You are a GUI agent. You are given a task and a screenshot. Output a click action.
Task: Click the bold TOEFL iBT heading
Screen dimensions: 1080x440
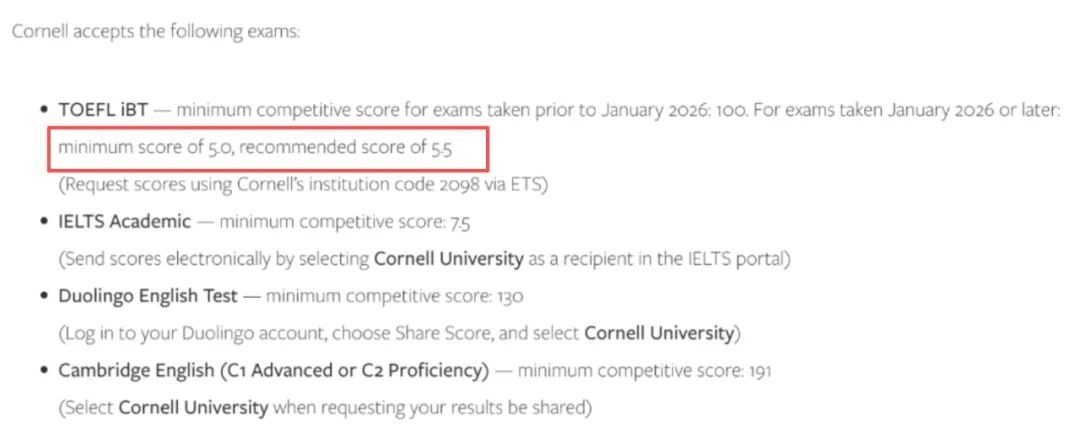click(x=100, y=110)
